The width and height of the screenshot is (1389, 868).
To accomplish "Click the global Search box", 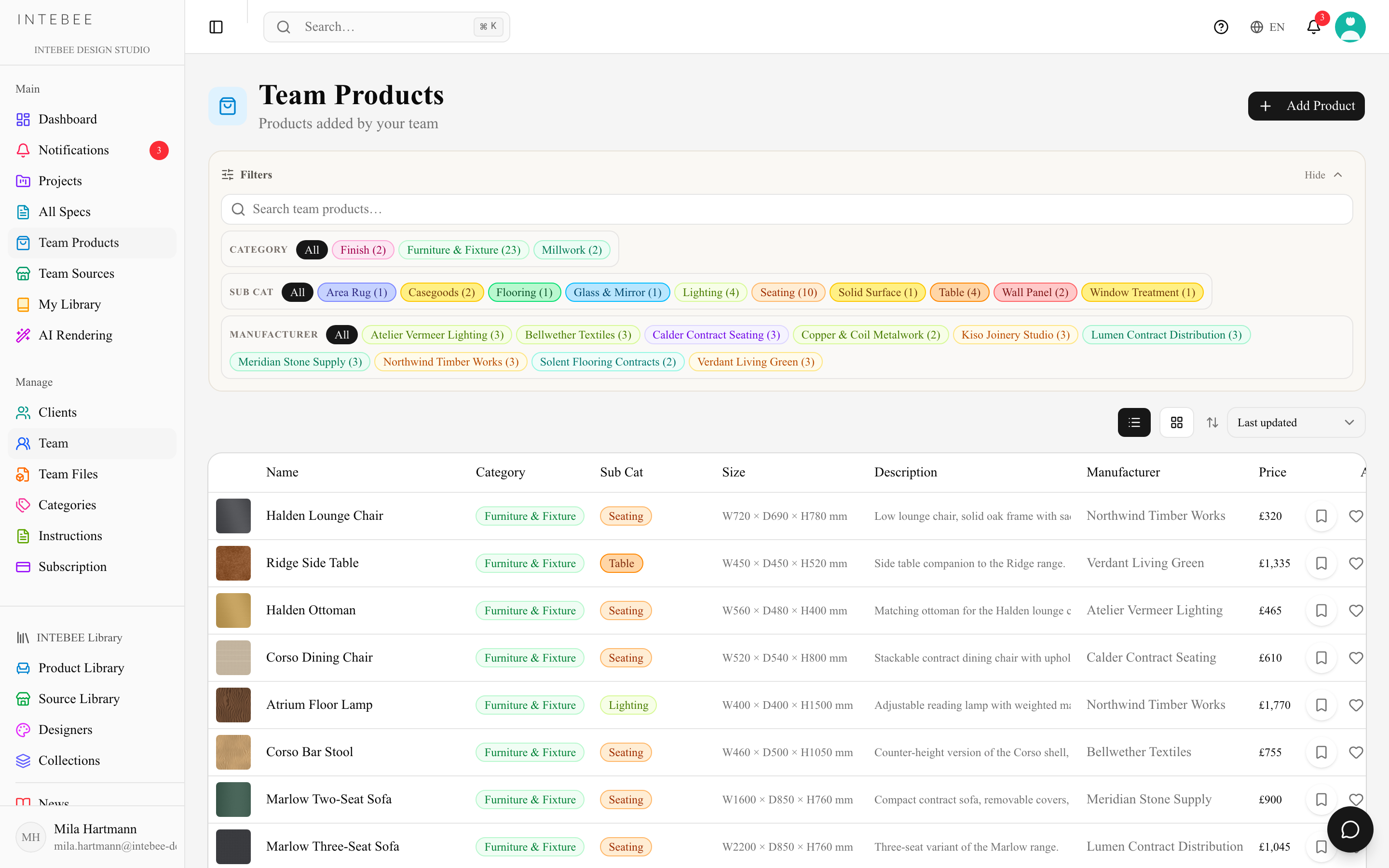I will point(386,27).
